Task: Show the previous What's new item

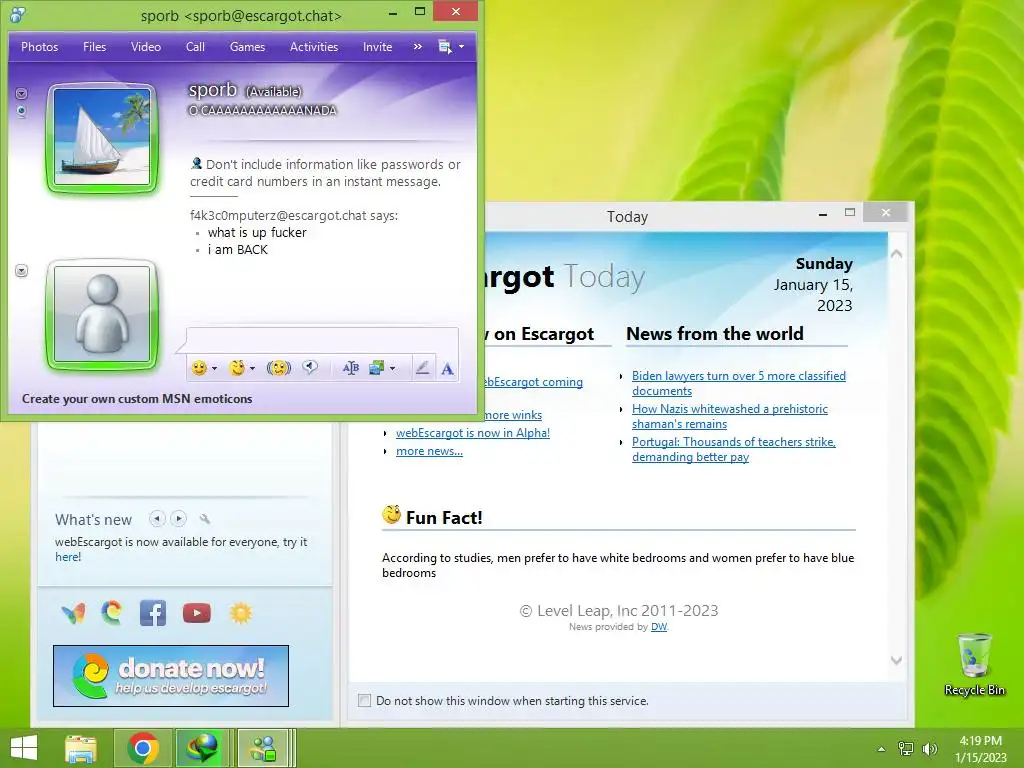Action: [x=157, y=519]
